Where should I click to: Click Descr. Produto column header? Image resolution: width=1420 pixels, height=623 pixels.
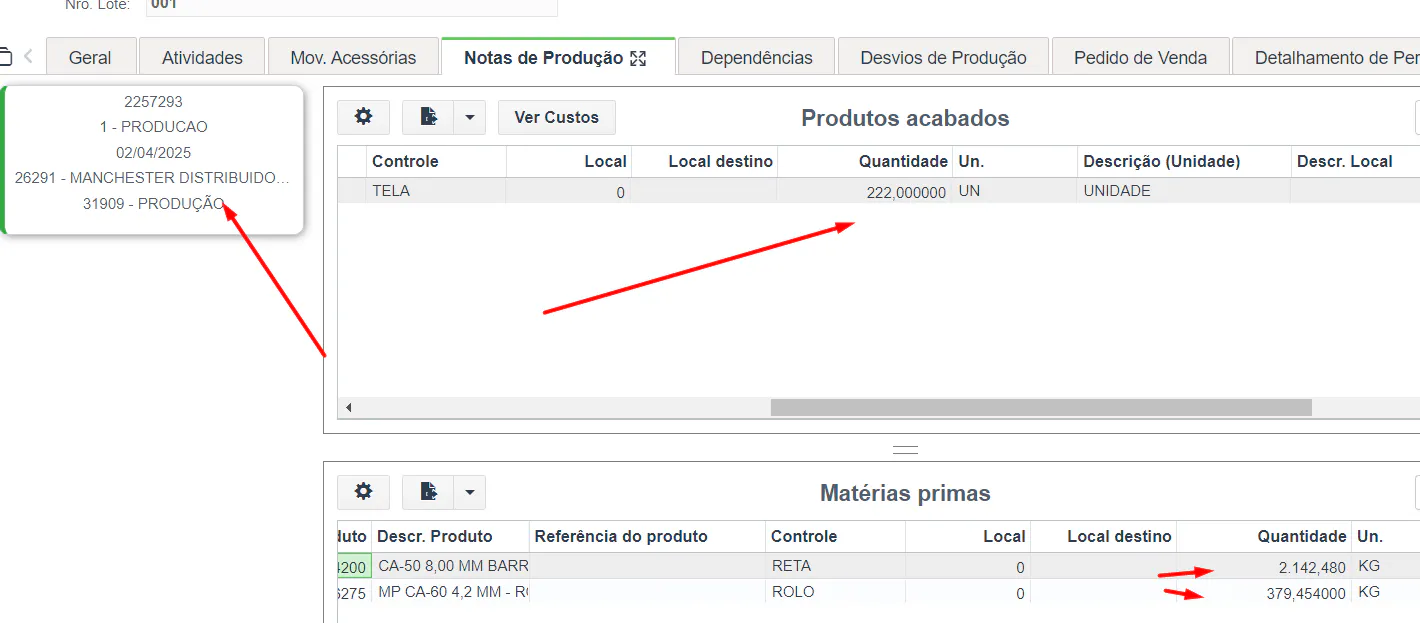(451, 536)
